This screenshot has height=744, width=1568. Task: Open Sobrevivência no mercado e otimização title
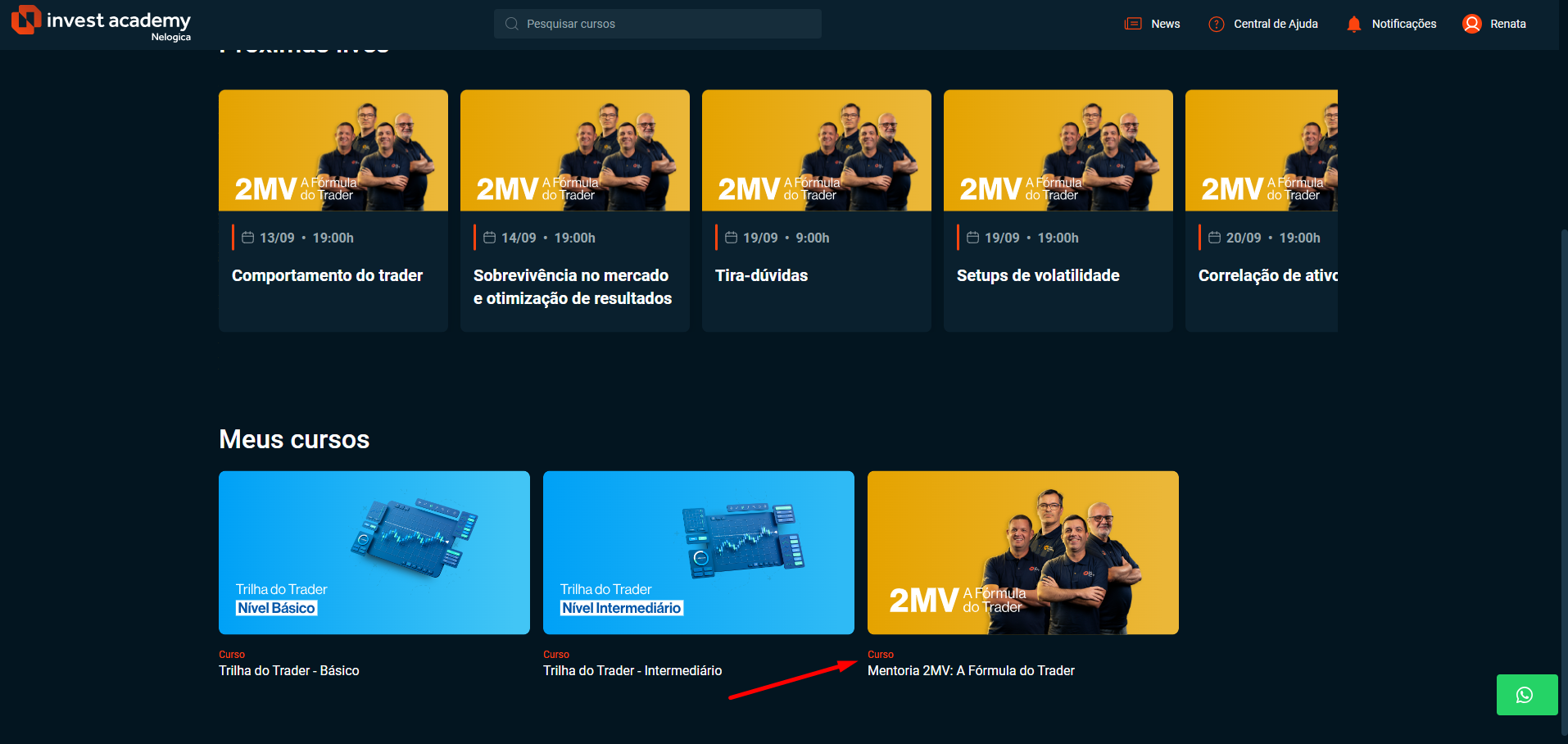click(x=573, y=287)
